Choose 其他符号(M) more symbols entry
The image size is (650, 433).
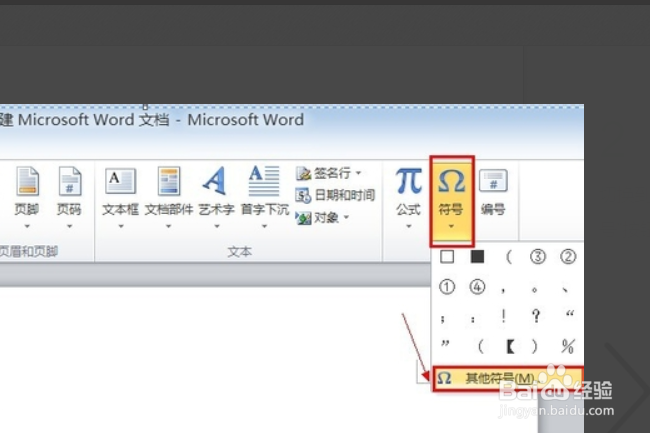tap(508, 378)
